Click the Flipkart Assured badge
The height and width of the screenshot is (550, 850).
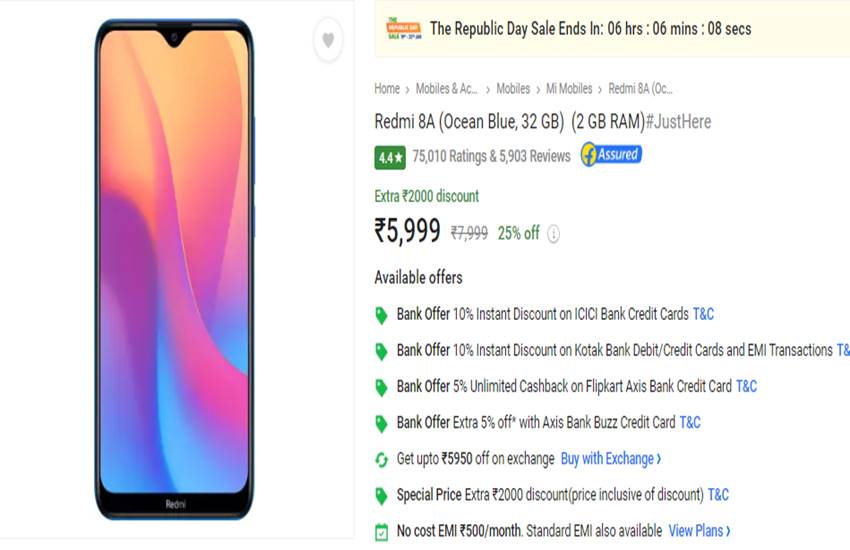(611, 155)
